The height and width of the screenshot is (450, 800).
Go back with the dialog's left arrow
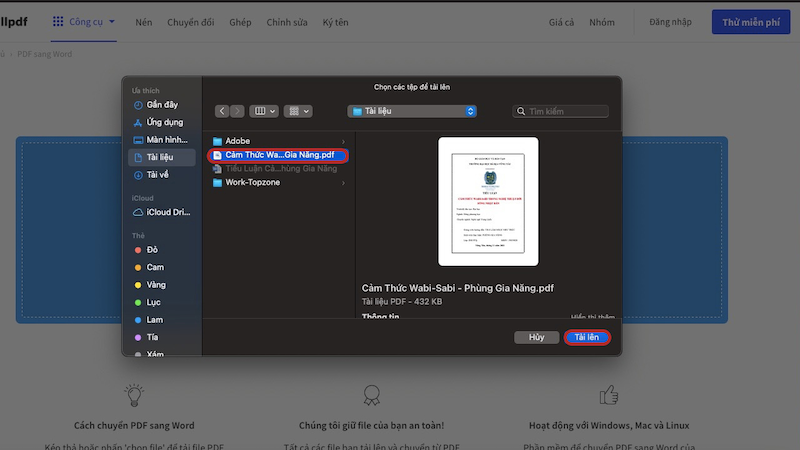tap(222, 111)
